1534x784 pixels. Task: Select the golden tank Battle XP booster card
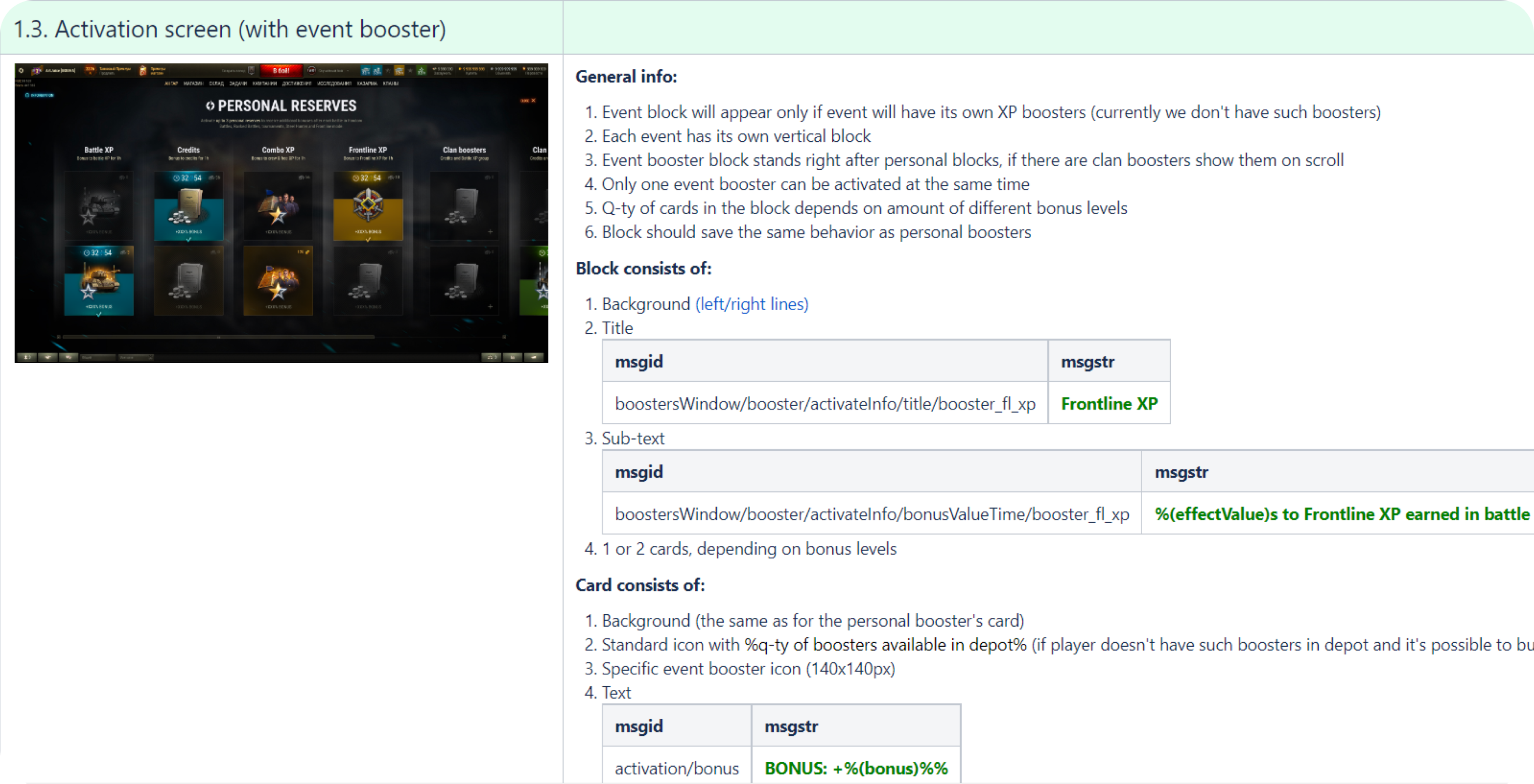[99, 280]
